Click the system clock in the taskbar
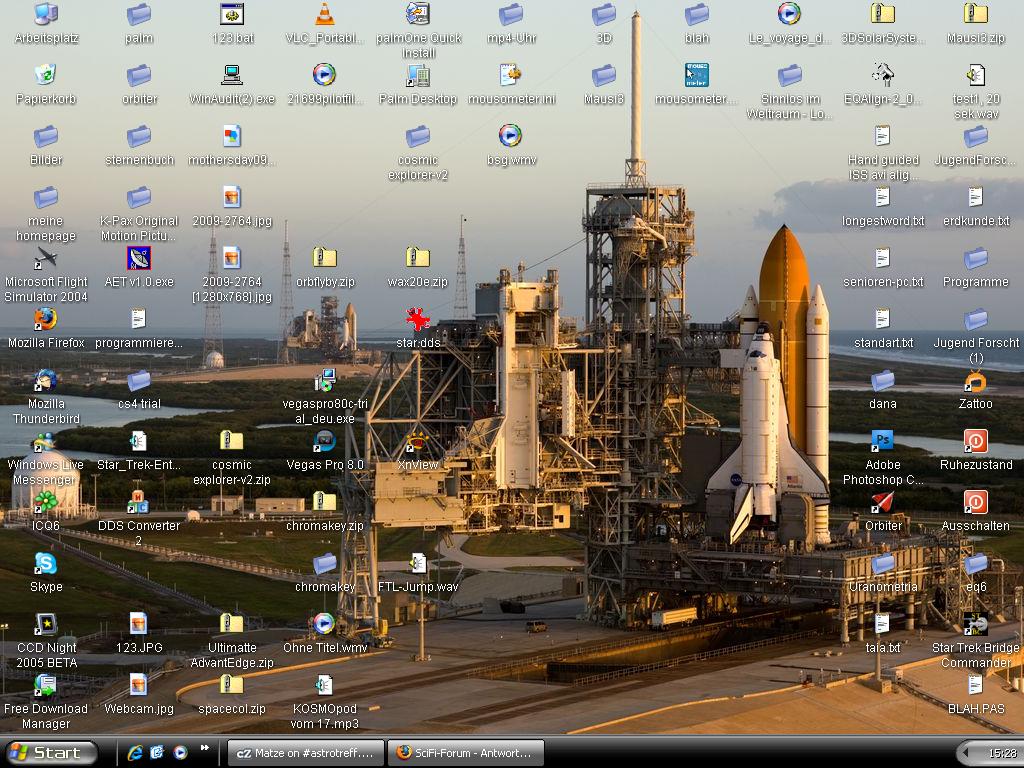The width and height of the screenshot is (1024, 768). (x=1002, y=753)
